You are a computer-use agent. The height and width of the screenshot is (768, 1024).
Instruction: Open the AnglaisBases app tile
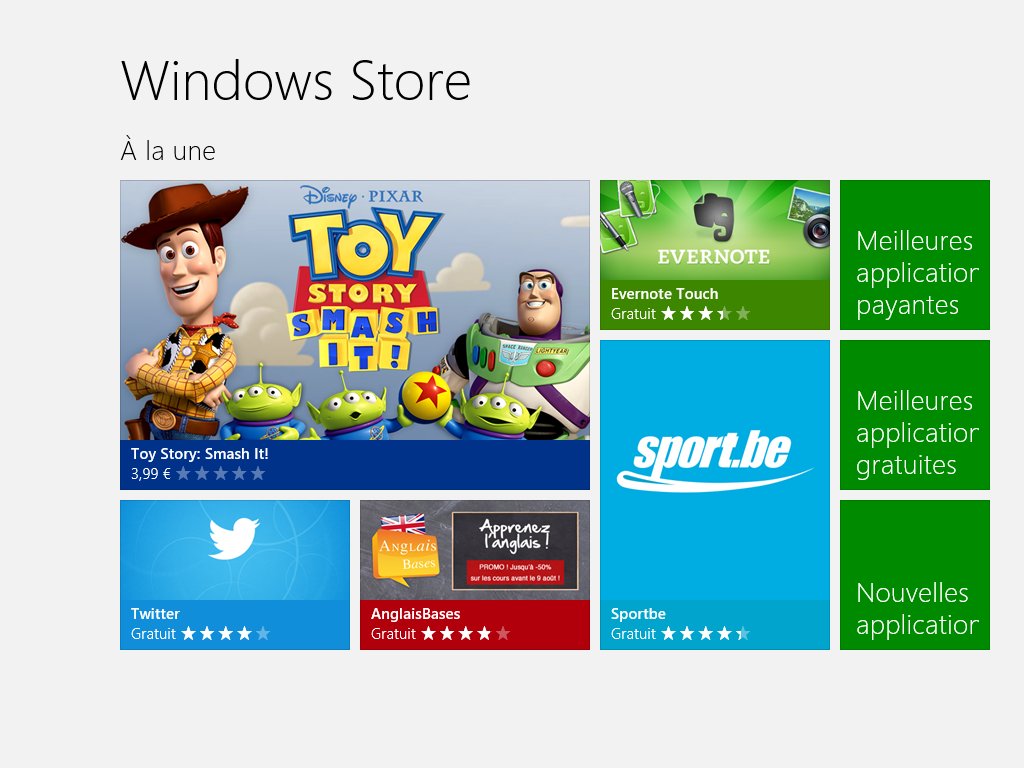475,575
